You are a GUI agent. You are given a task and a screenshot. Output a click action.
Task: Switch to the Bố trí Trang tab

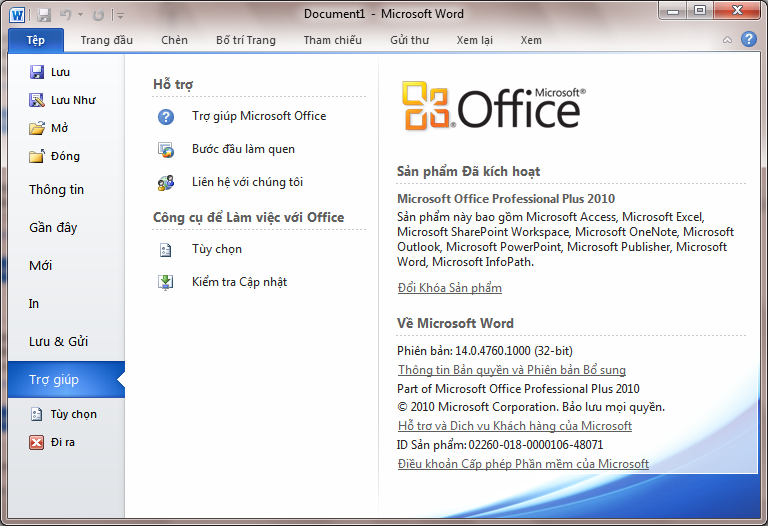pos(246,40)
